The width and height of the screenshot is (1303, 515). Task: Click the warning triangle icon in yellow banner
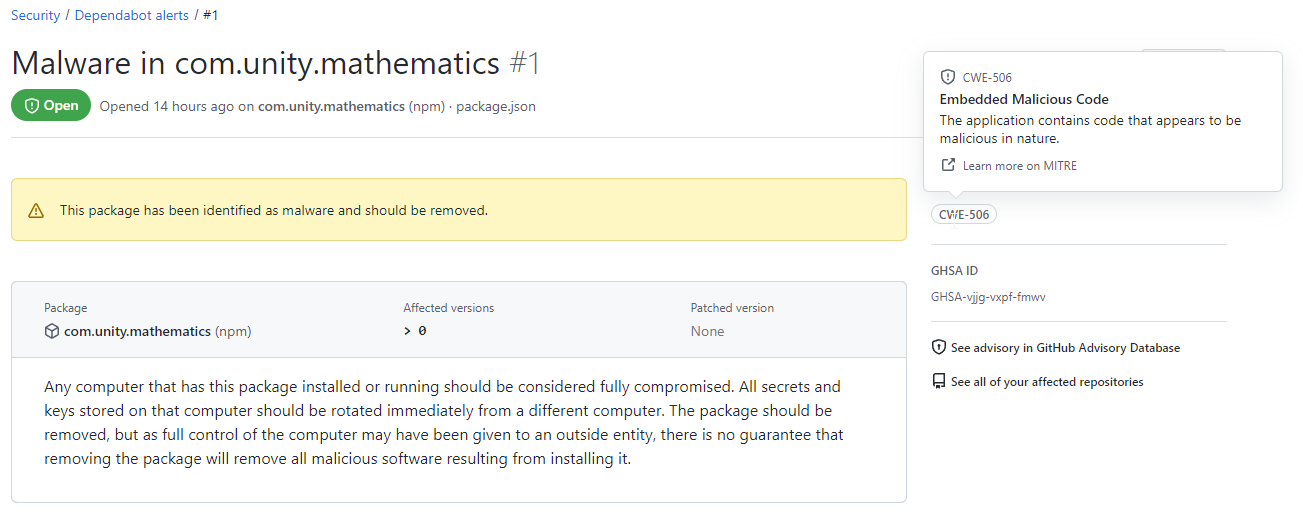[x=36, y=211]
